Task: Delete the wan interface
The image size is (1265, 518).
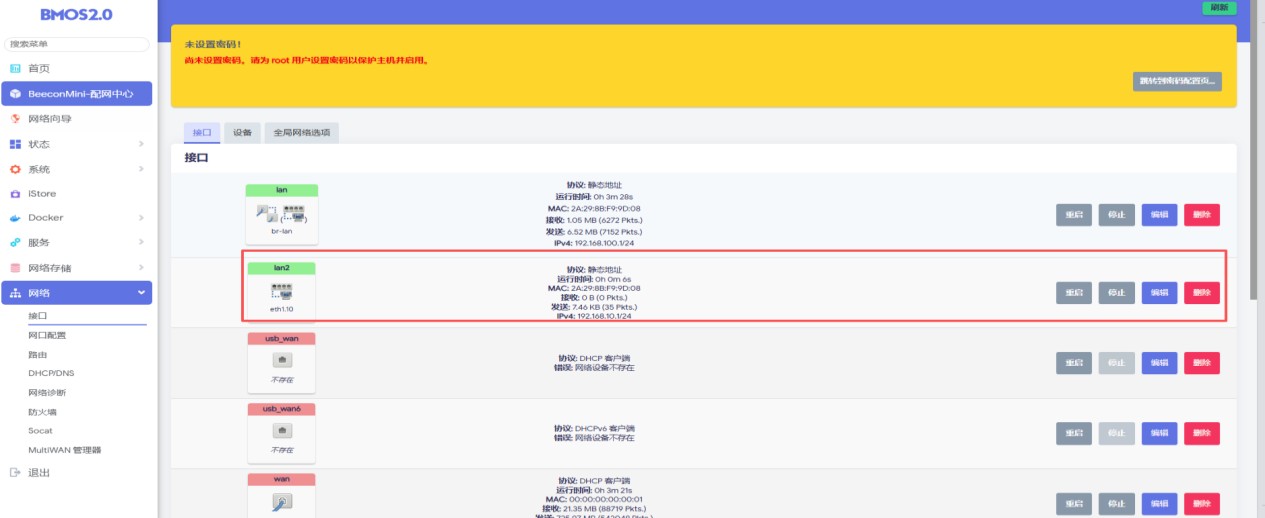Action: 1202,503
